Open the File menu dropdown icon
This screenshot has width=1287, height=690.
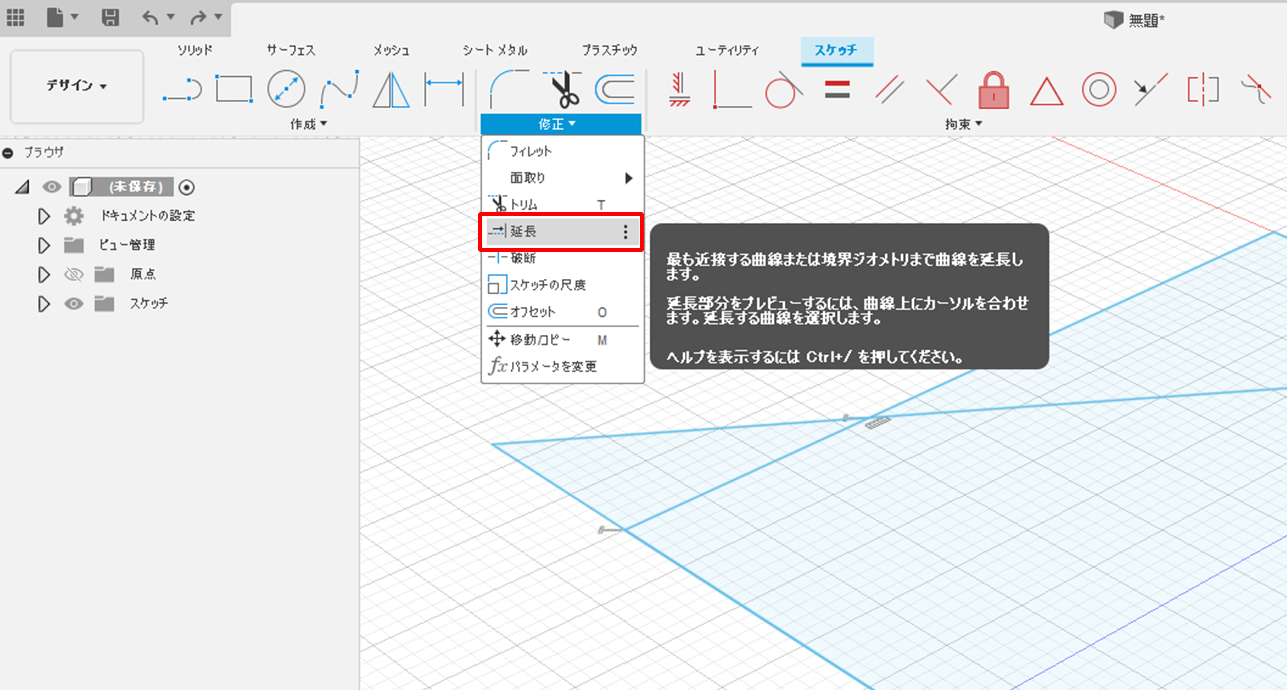[x=62, y=17]
